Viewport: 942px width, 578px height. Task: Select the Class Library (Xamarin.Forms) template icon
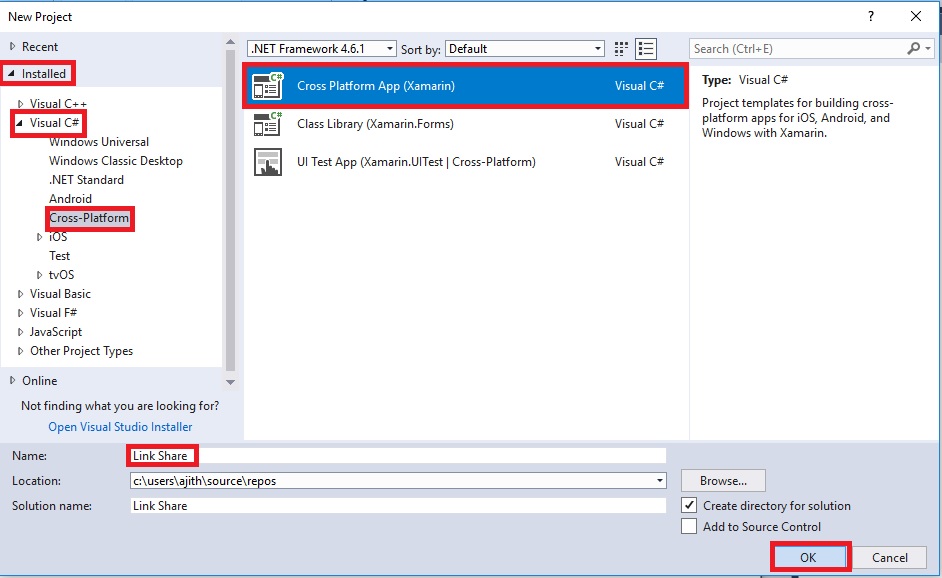click(267, 124)
